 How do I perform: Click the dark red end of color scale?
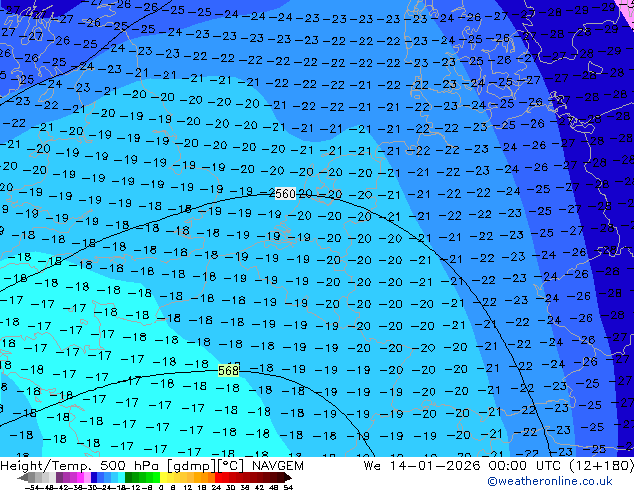pos(286,476)
